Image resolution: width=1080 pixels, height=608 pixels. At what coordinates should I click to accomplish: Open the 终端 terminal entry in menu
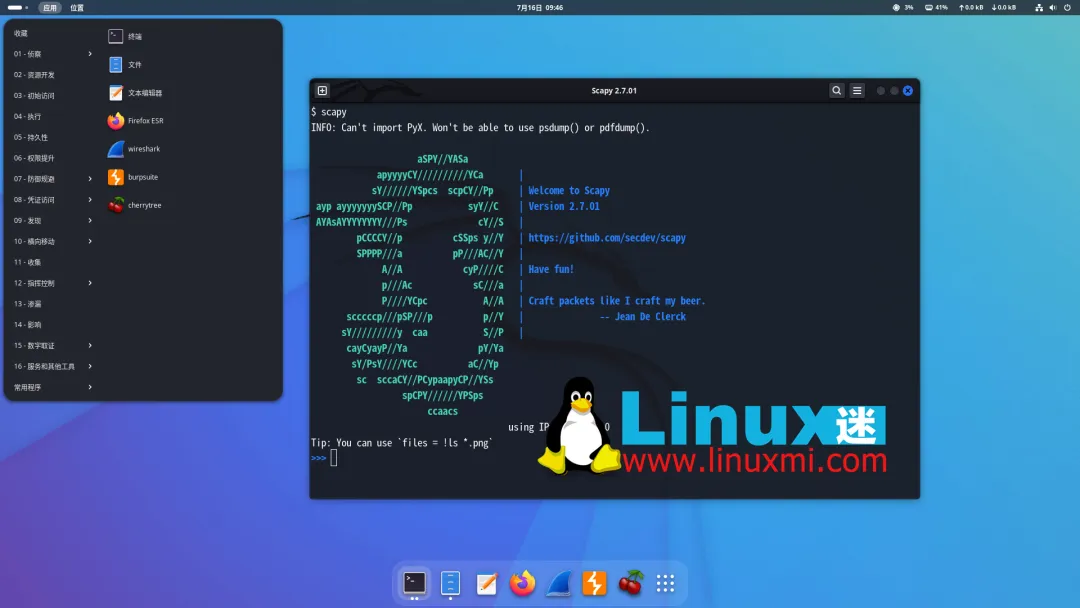pyautogui.click(x=125, y=36)
